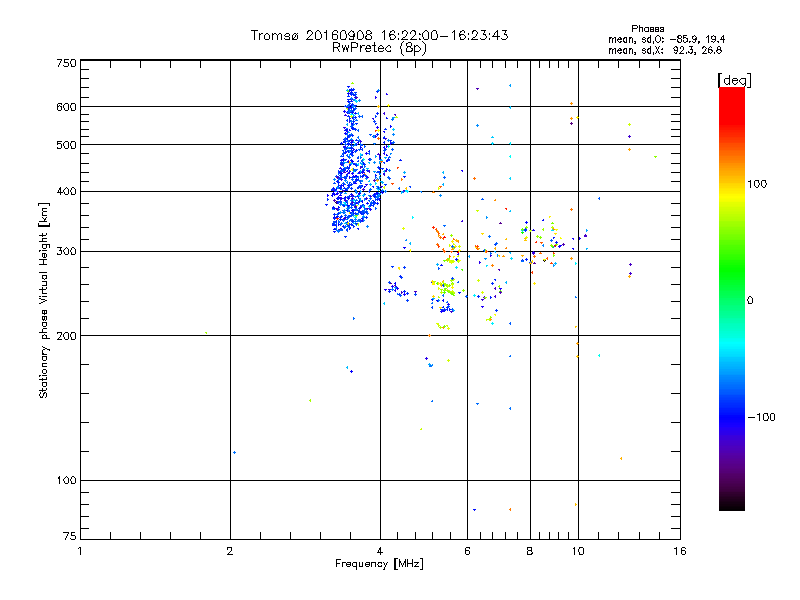
Task: Click the frequency axis tick "1"
Action: 80,551
